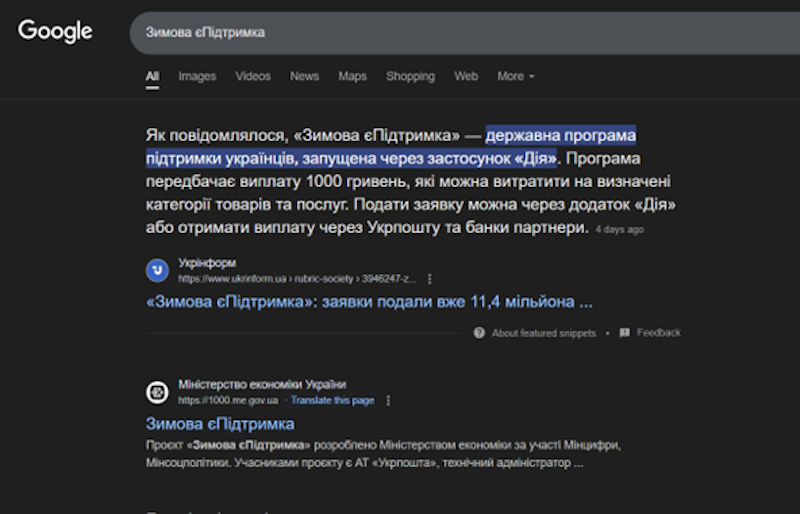Go to the News tab
This screenshot has width=800, height=514.
point(305,76)
